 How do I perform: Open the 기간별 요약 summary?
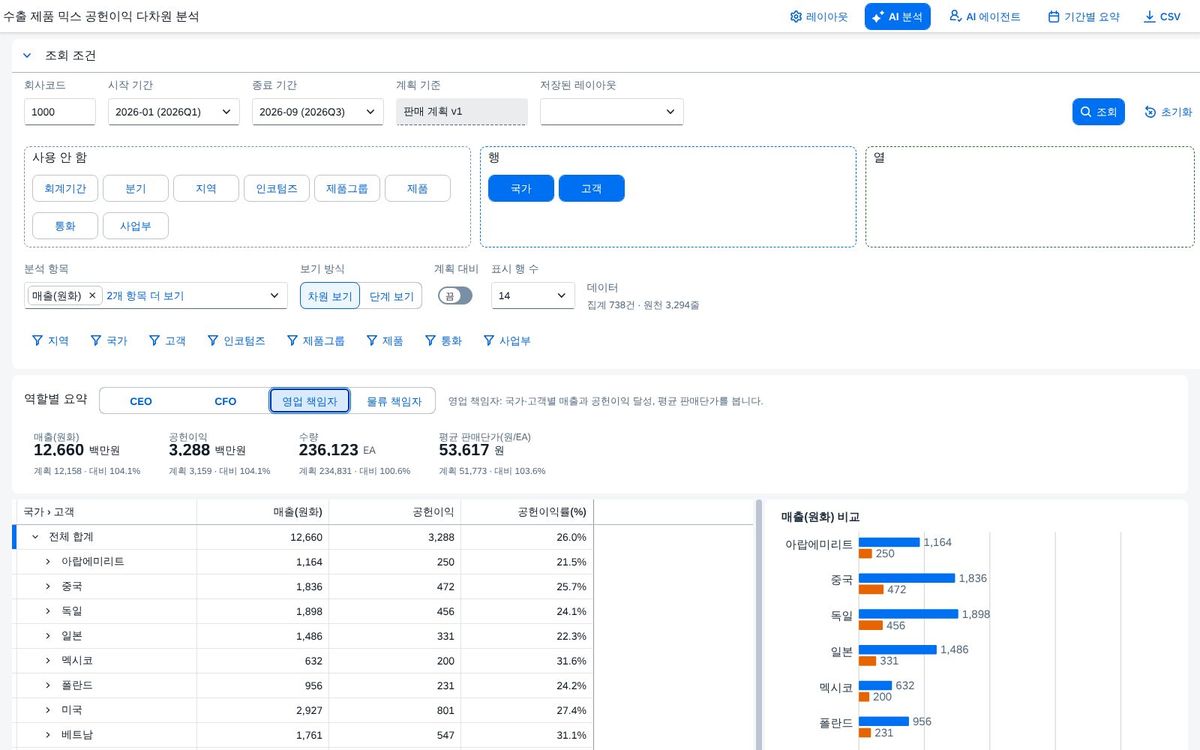(1083, 17)
